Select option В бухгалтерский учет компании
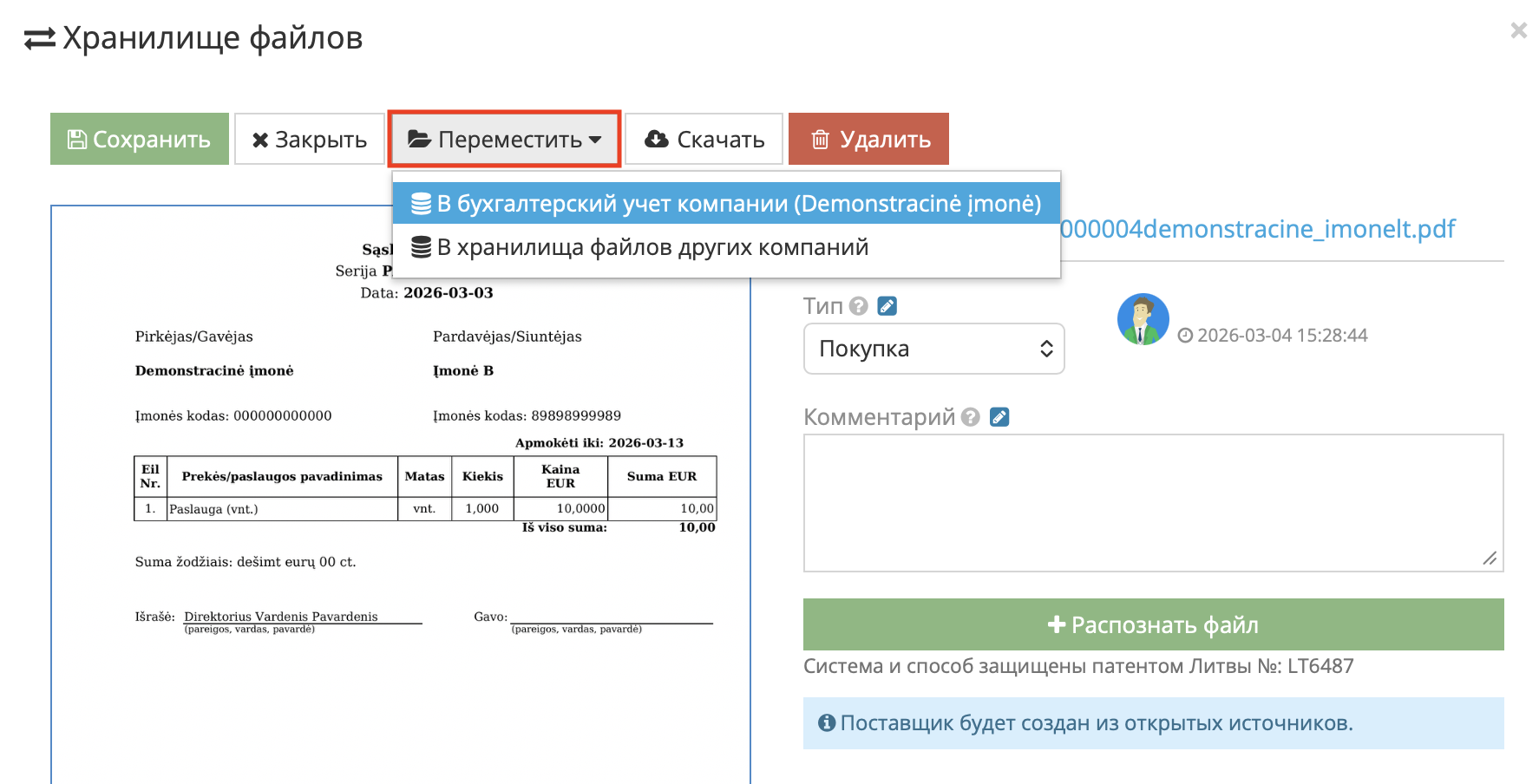The image size is (1539, 784). pos(727,202)
